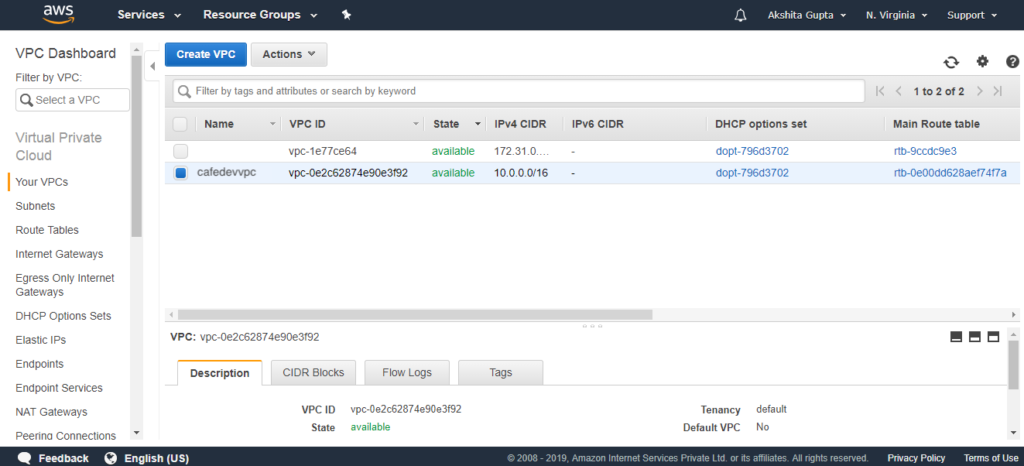Collapse the sidebar with the arrow handle
This screenshot has height=466, width=1024.
152,66
